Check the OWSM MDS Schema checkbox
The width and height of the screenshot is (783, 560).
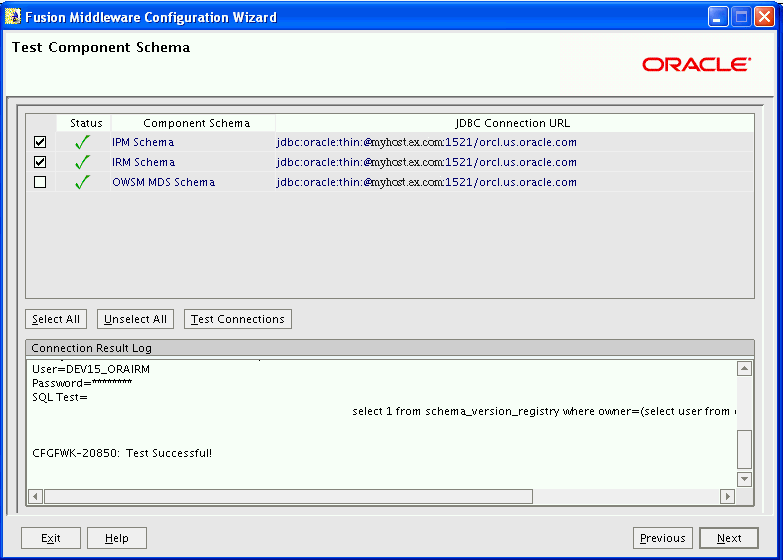[40, 182]
